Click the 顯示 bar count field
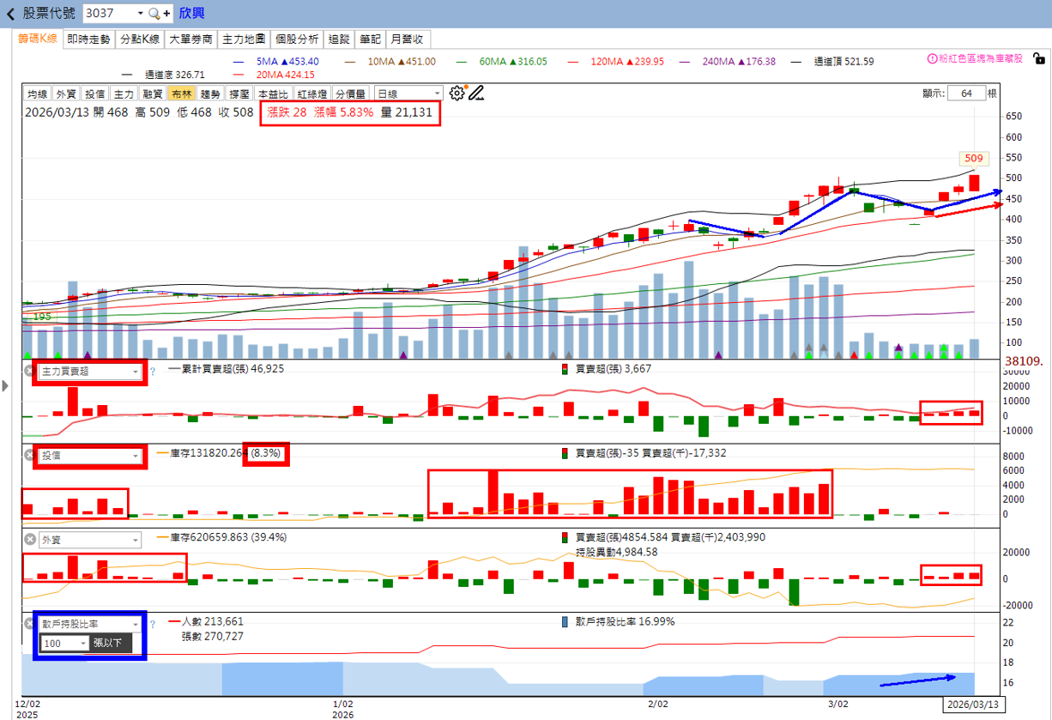The width and height of the screenshot is (1052, 720). point(966,93)
